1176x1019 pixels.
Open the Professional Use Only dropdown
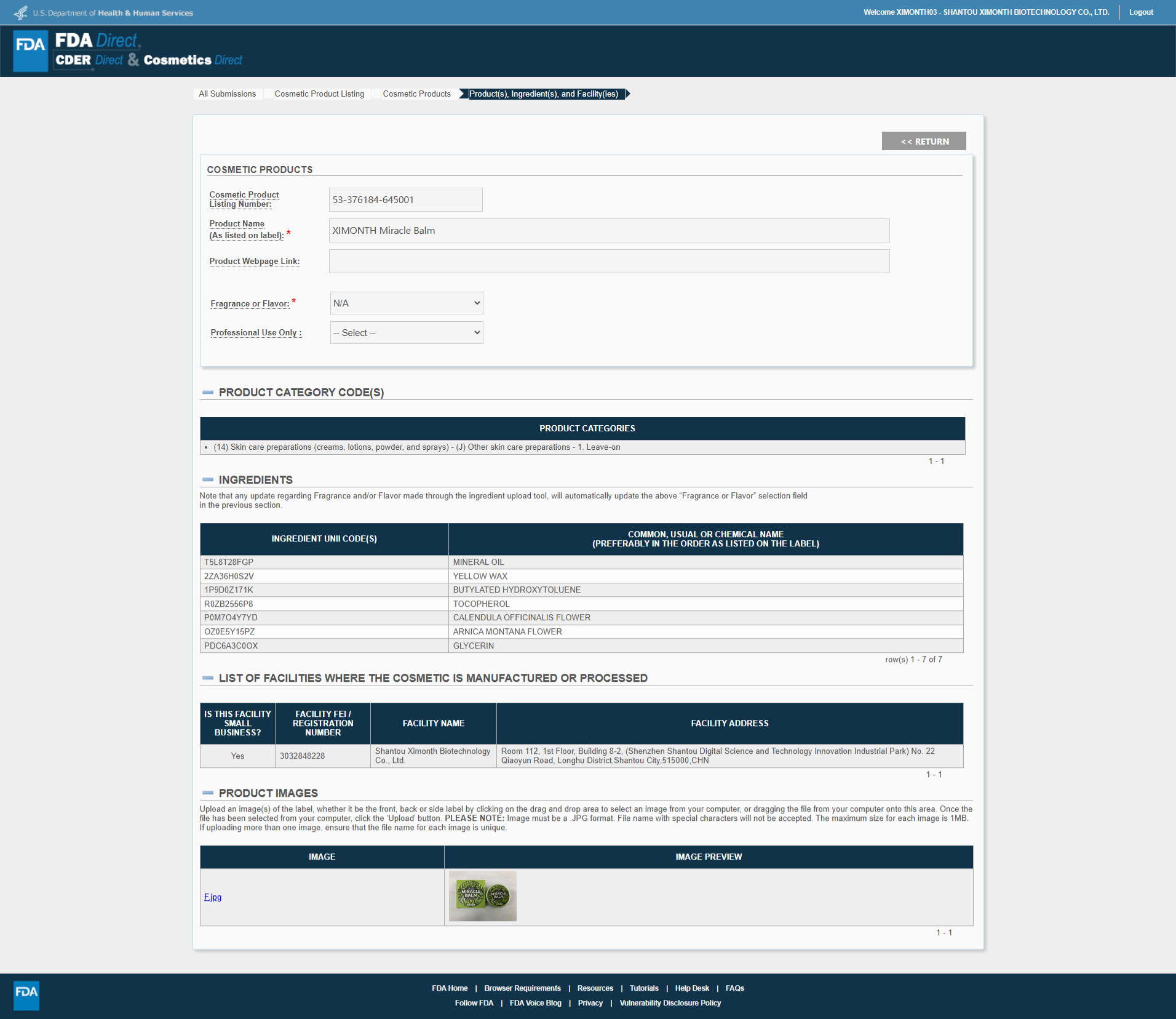(x=407, y=333)
